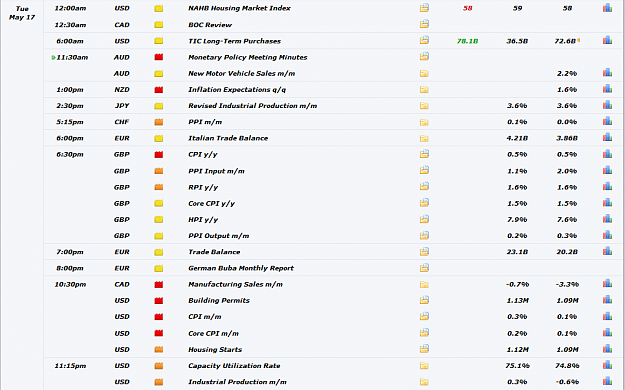This screenshot has width=625, height=390.
Task: Click forecast 75.1% for Capacity Utilization Rate
Action: (517, 366)
